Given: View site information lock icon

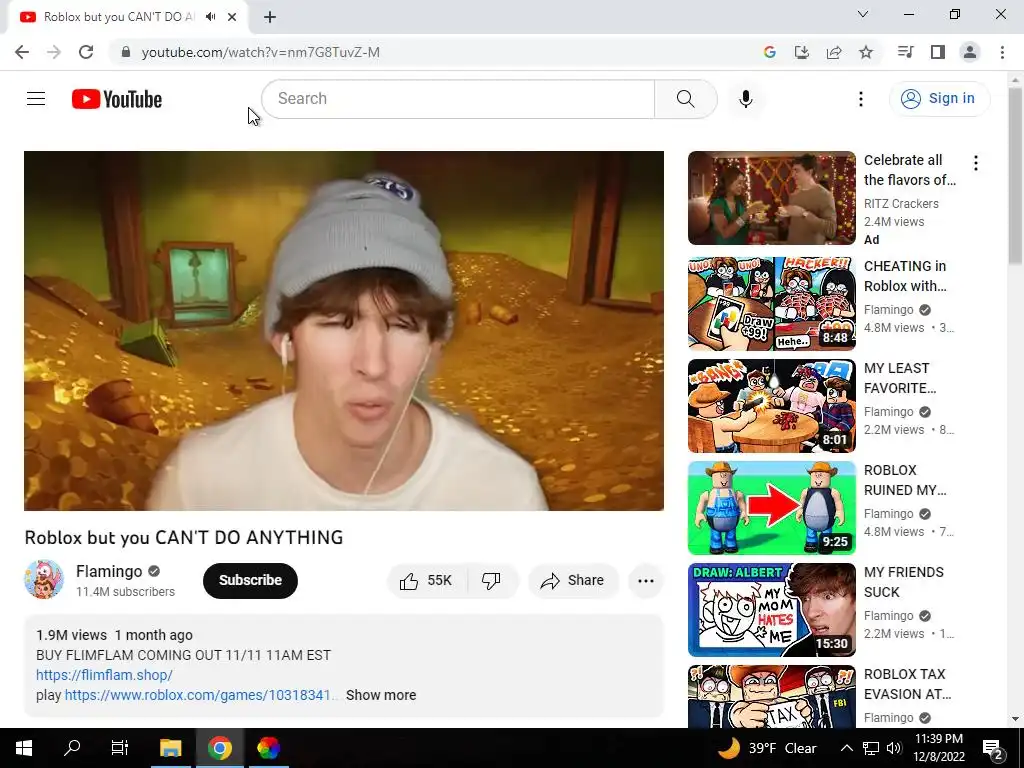Looking at the screenshot, I should tap(126, 52).
